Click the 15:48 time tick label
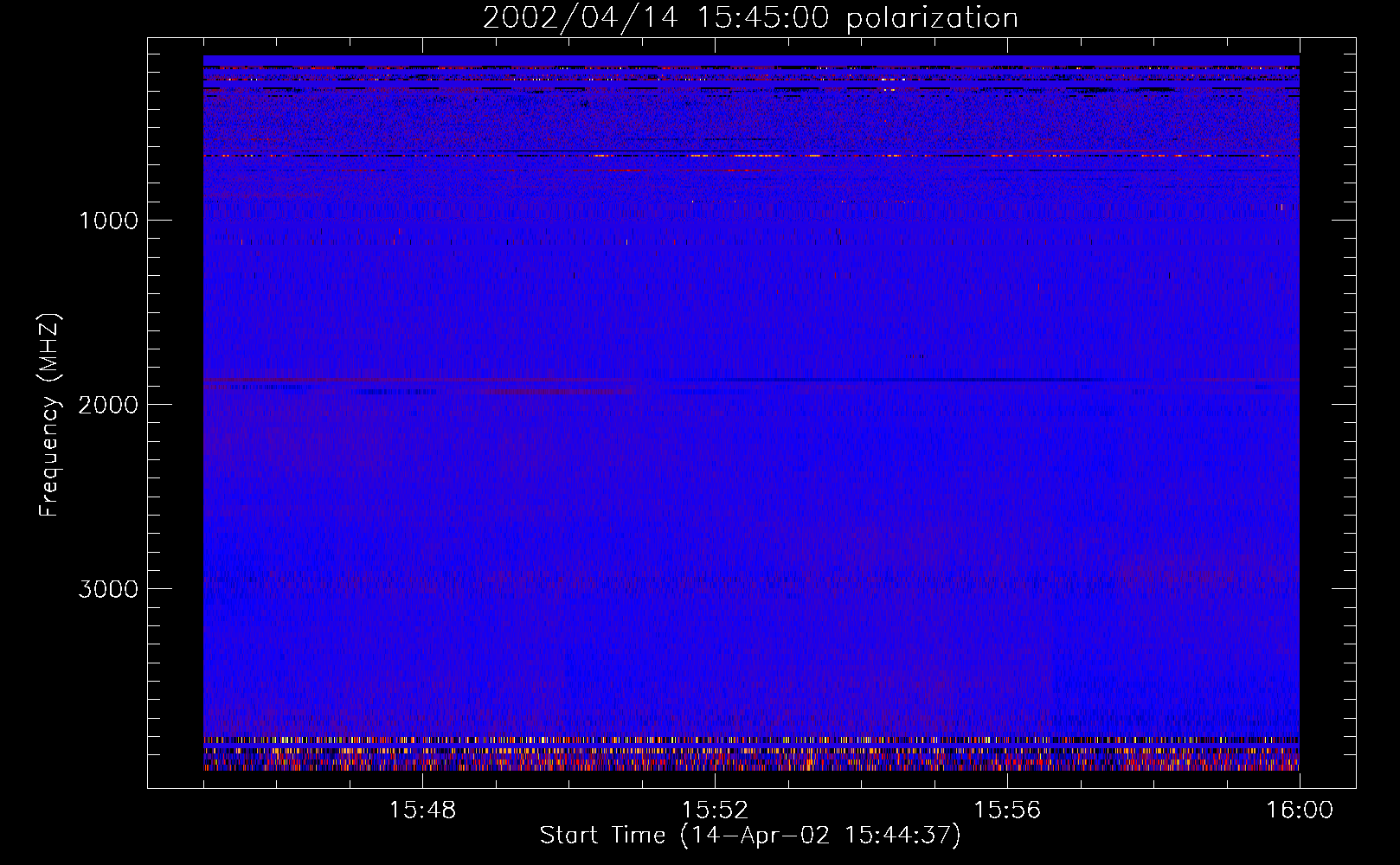This screenshot has height=865, width=1400. (422, 811)
